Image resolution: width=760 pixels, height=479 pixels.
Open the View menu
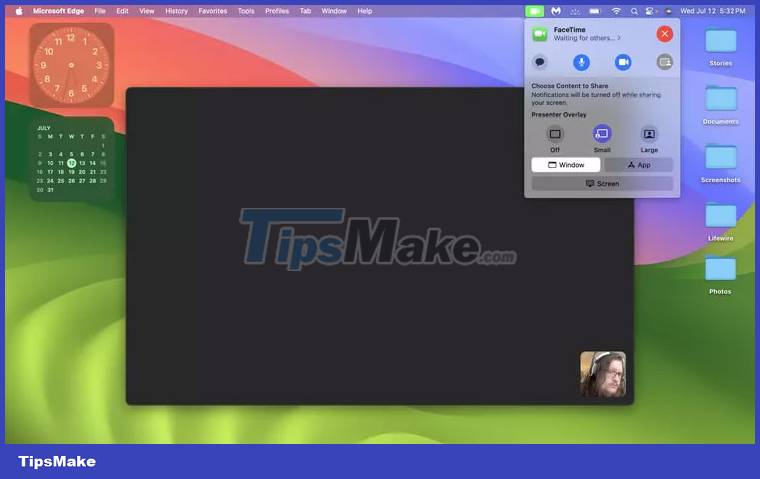146,11
